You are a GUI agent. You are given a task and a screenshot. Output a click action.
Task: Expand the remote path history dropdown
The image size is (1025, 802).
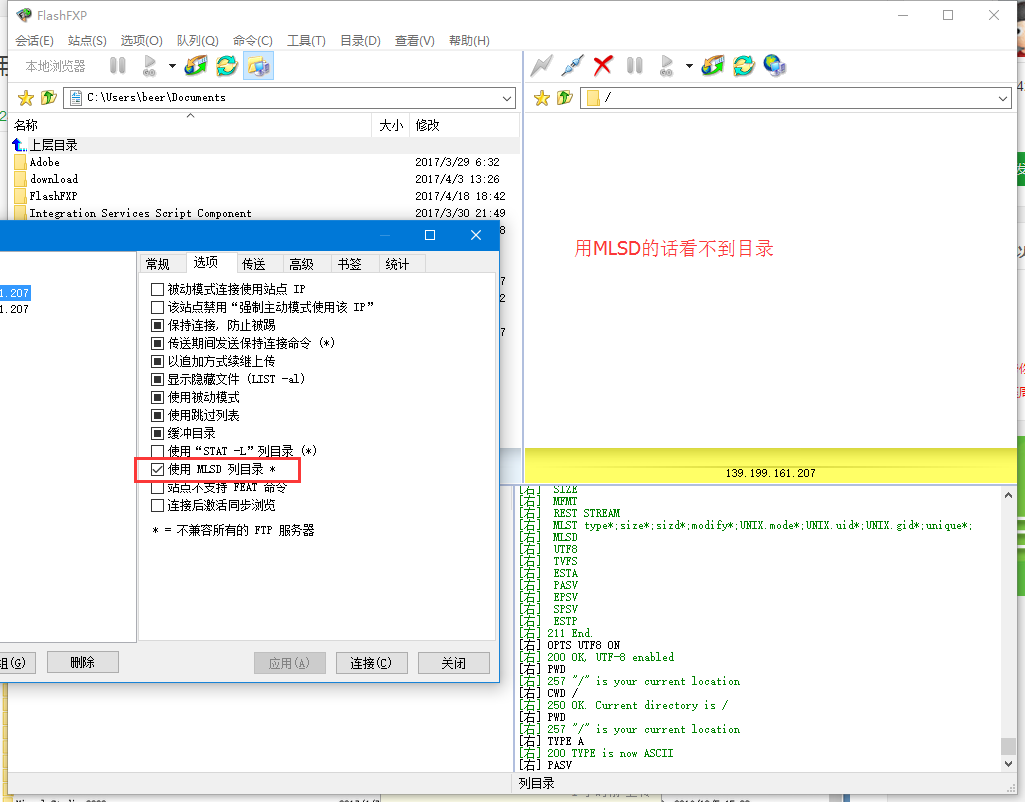[1003, 99]
